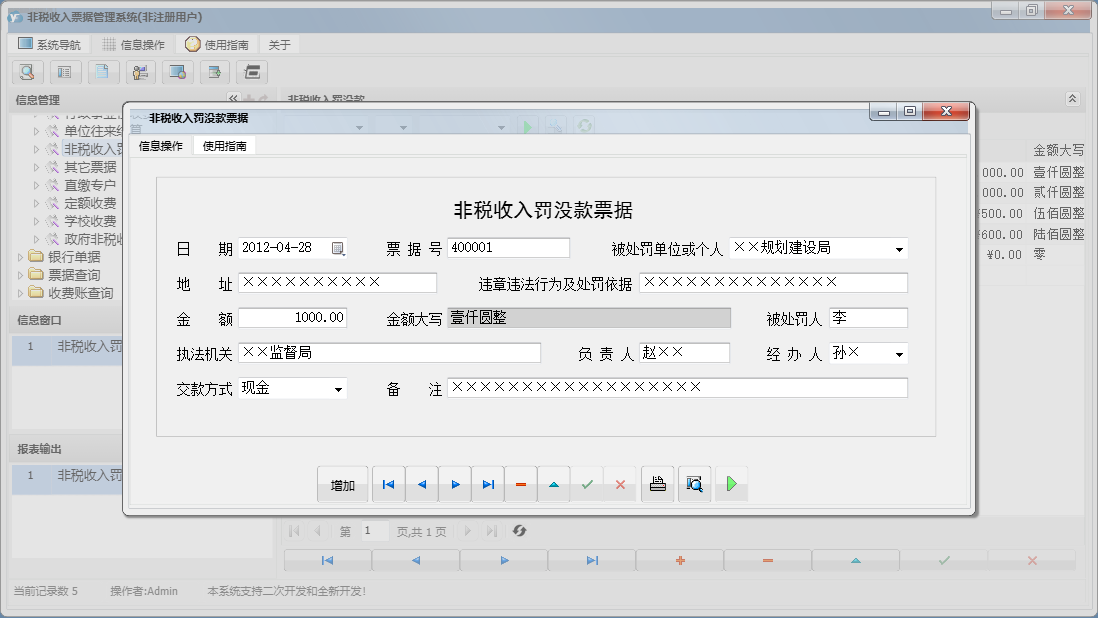1098x618 pixels.
Task: Jump to last record in dialog navigator
Action: click(488, 485)
